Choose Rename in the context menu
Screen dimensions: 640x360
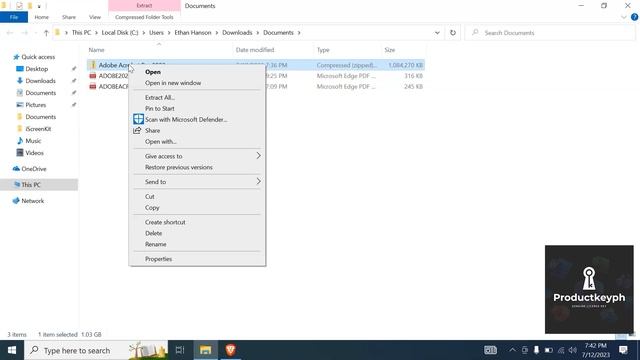(156, 244)
